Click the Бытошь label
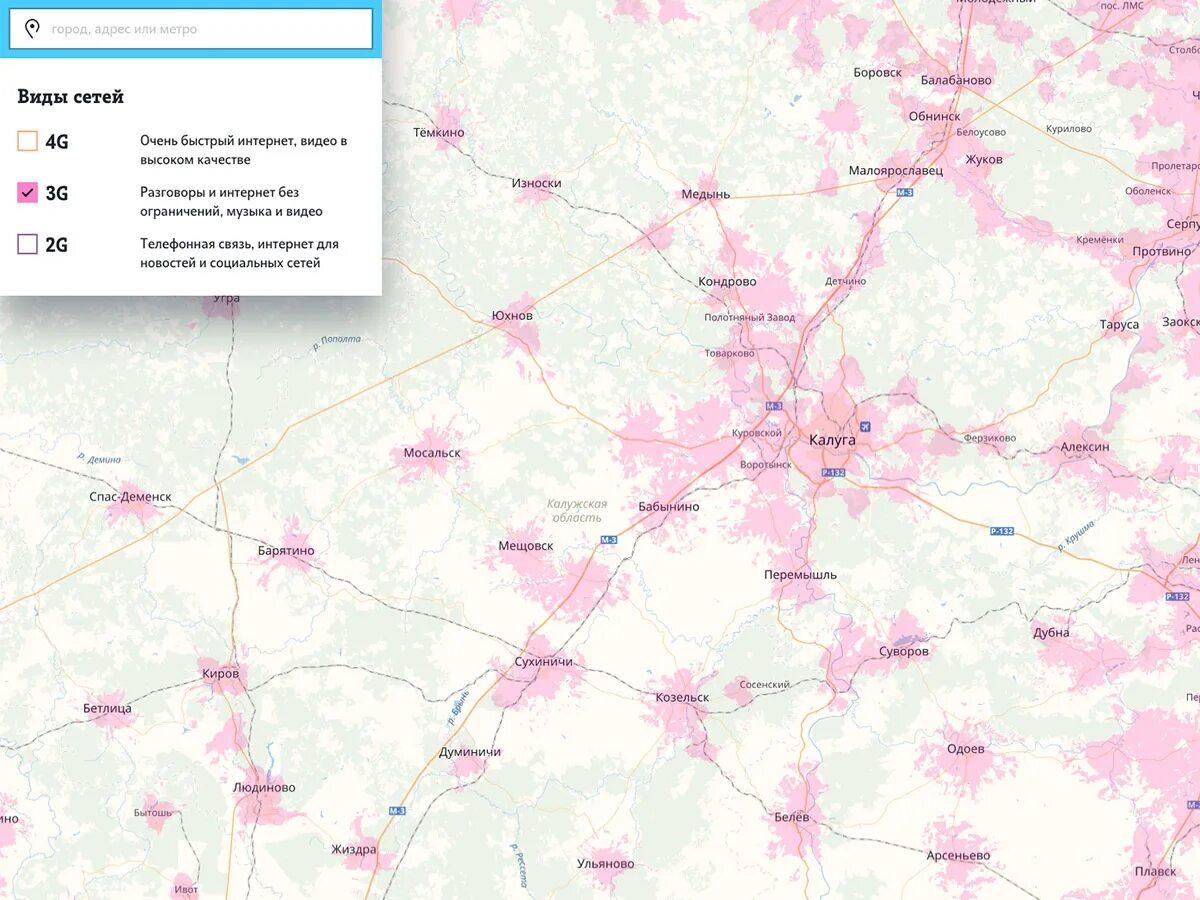This screenshot has width=1200, height=900. click(x=153, y=813)
